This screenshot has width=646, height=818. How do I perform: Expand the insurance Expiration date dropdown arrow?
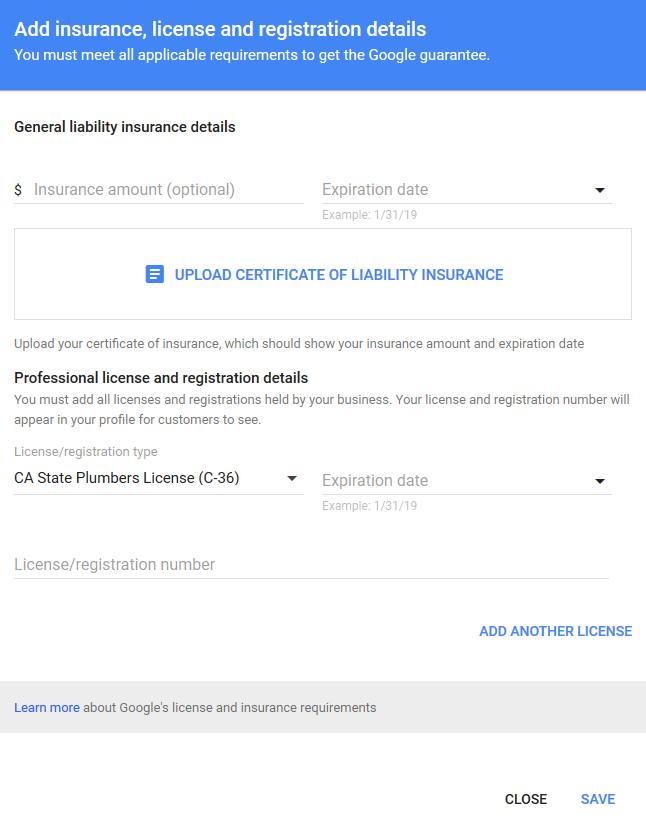click(600, 190)
